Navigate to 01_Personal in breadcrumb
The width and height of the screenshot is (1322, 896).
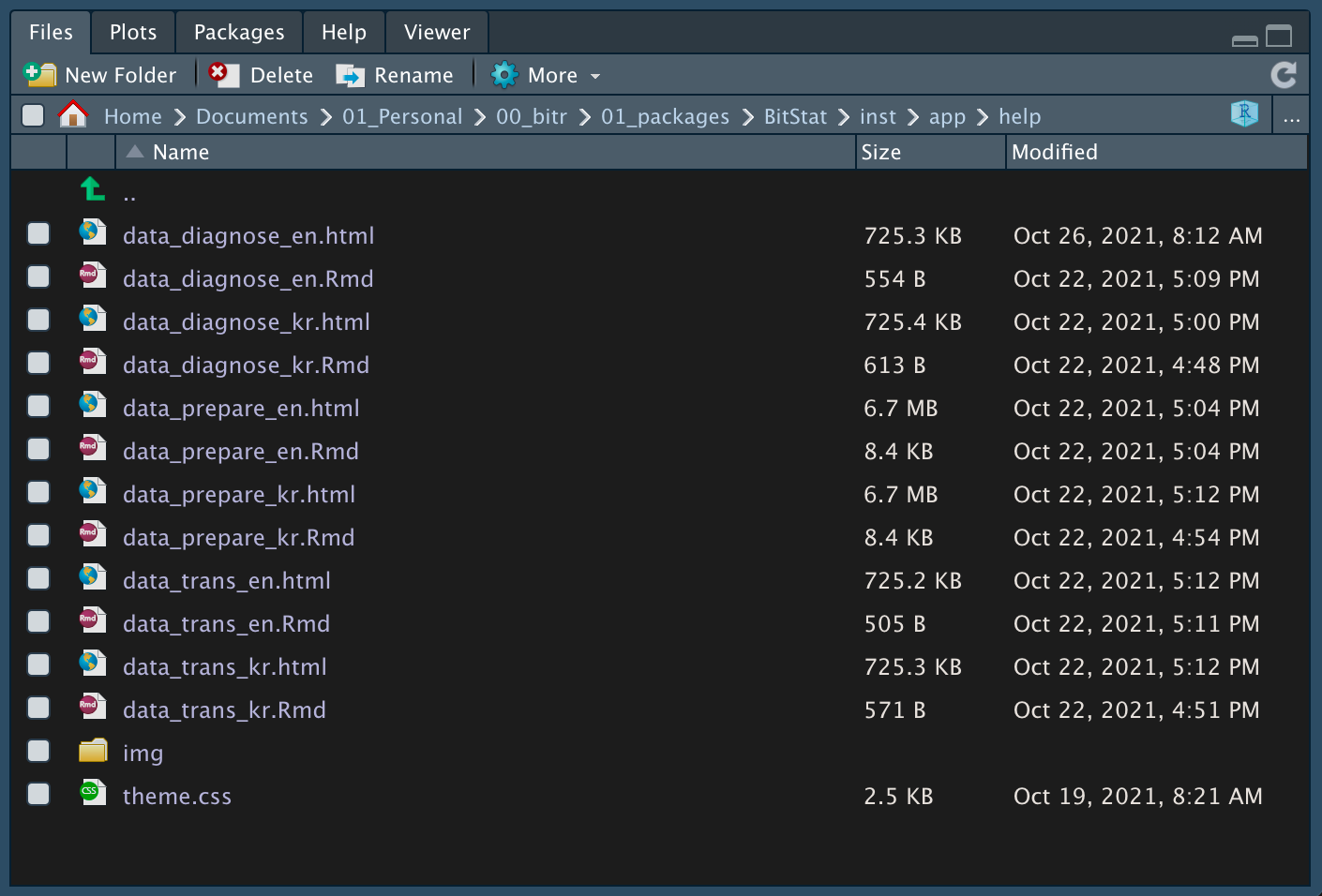[402, 116]
